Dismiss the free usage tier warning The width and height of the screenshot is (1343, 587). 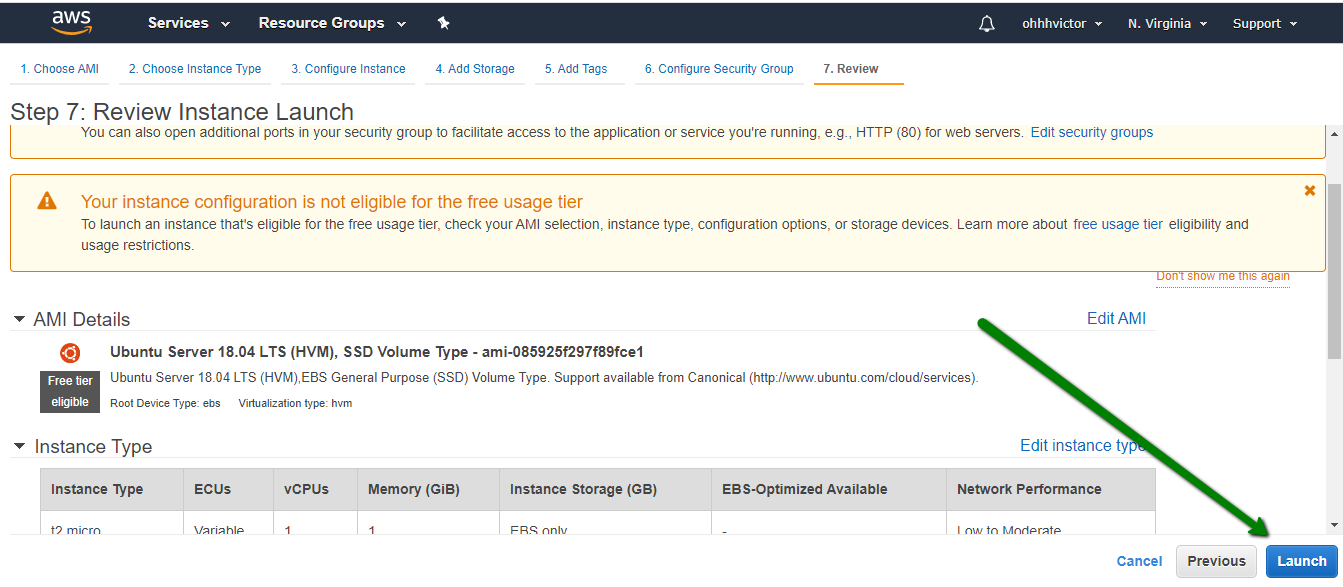click(1310, 190)
